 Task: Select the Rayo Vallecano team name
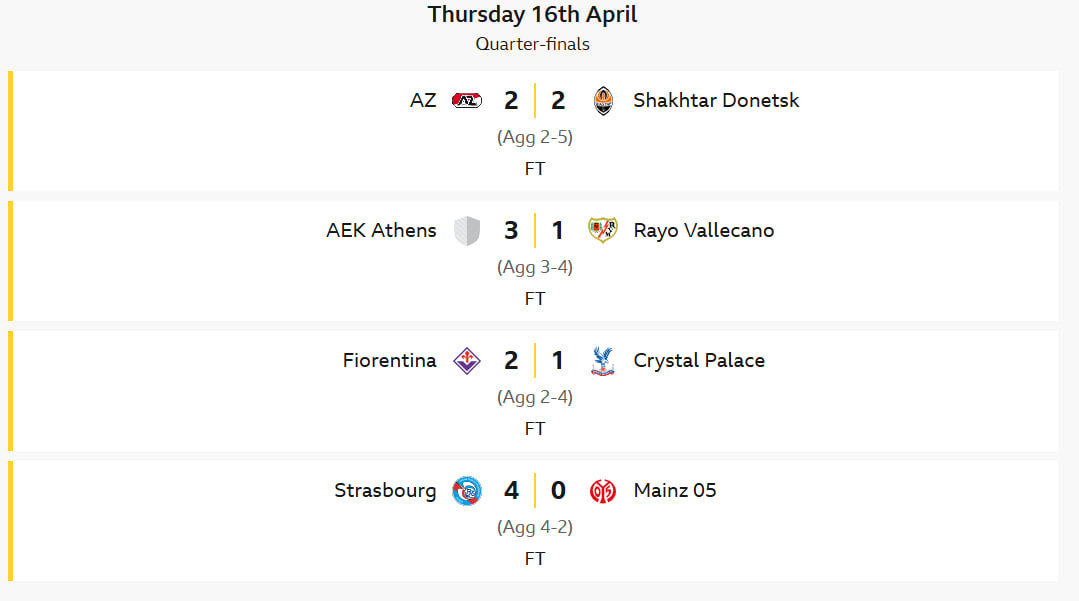[703, 230]
